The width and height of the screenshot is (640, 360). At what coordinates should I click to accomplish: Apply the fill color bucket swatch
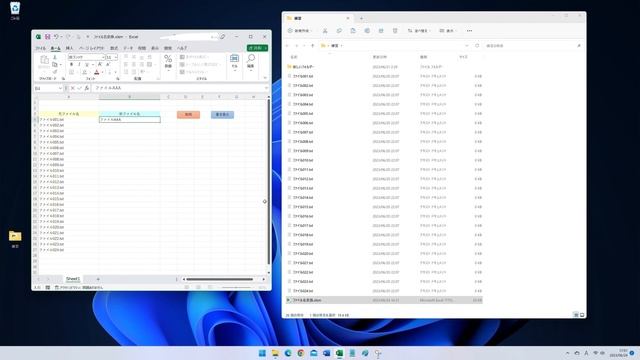click(x=84, y=72)
